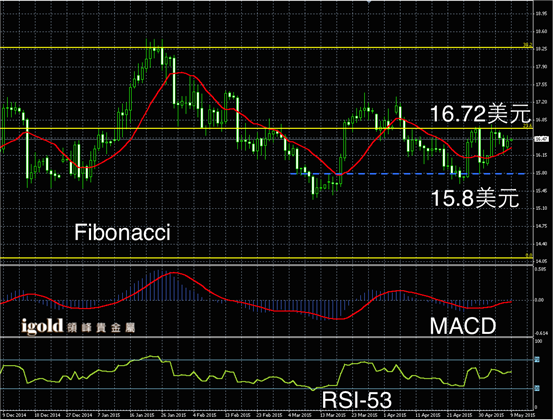Click the MACD -0.614 axis label
Screen dimensions: 553x420
tap(541, 333)
